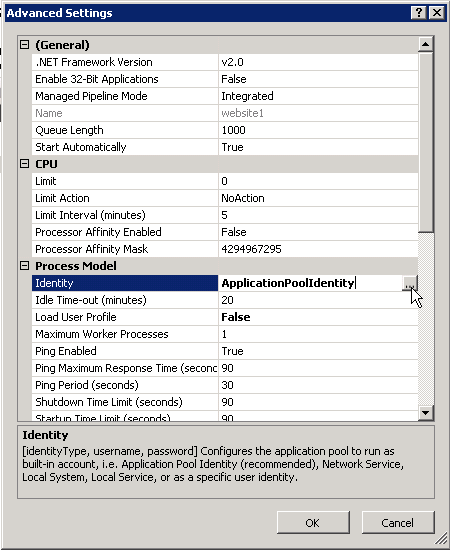Collapse the (General) section
The width and height of the screenshot is (450, 551).
click(24, 45)
